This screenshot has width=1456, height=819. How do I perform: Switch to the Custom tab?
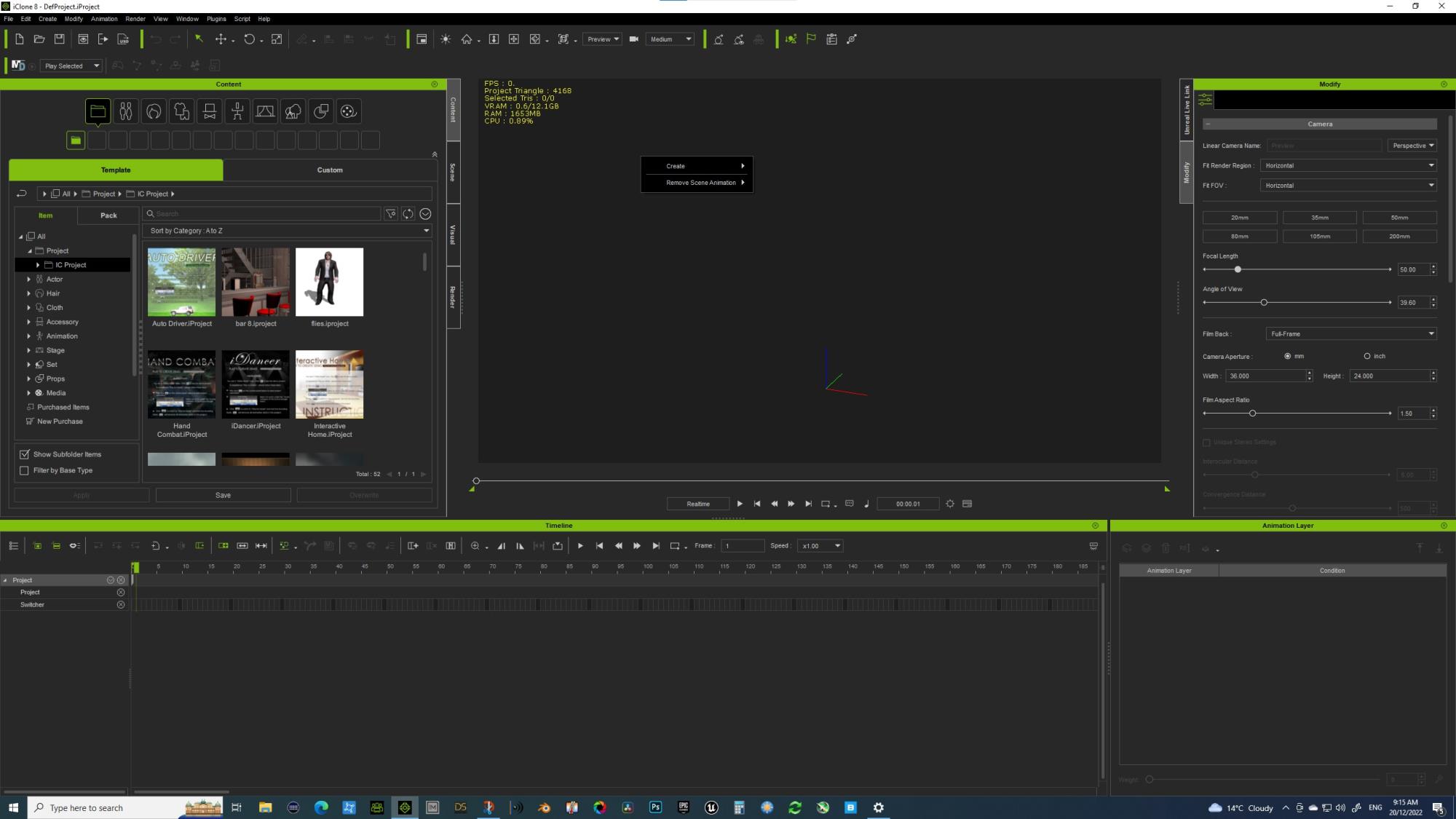pos(330,170)
